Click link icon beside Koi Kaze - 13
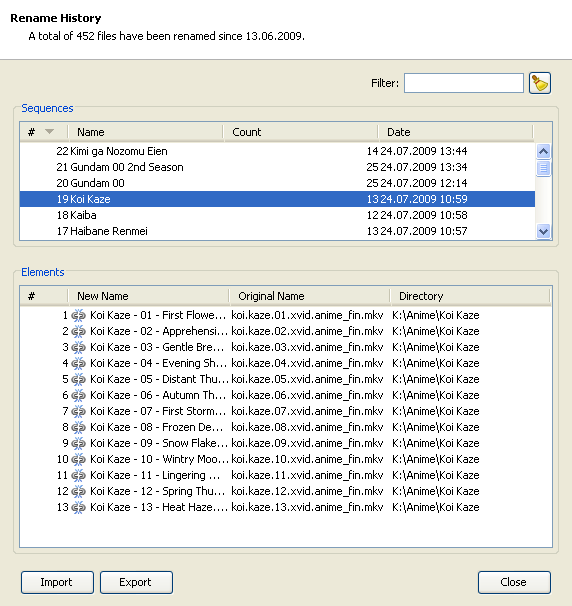Screen dimensions: 572x606 coord(78,507)
